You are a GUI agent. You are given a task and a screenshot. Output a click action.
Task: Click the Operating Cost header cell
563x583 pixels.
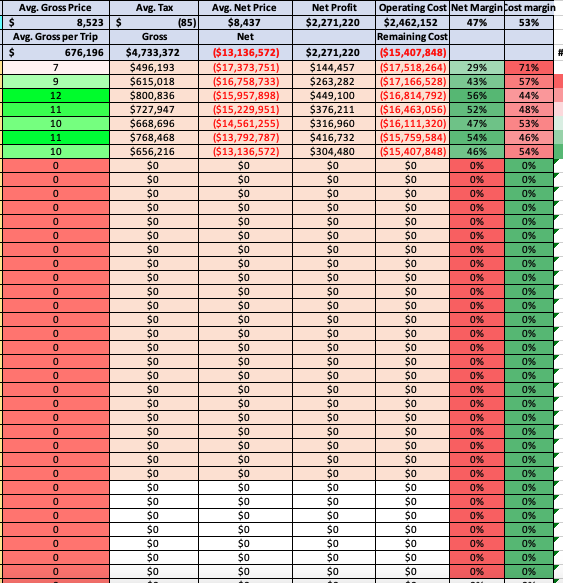[412, 8]
